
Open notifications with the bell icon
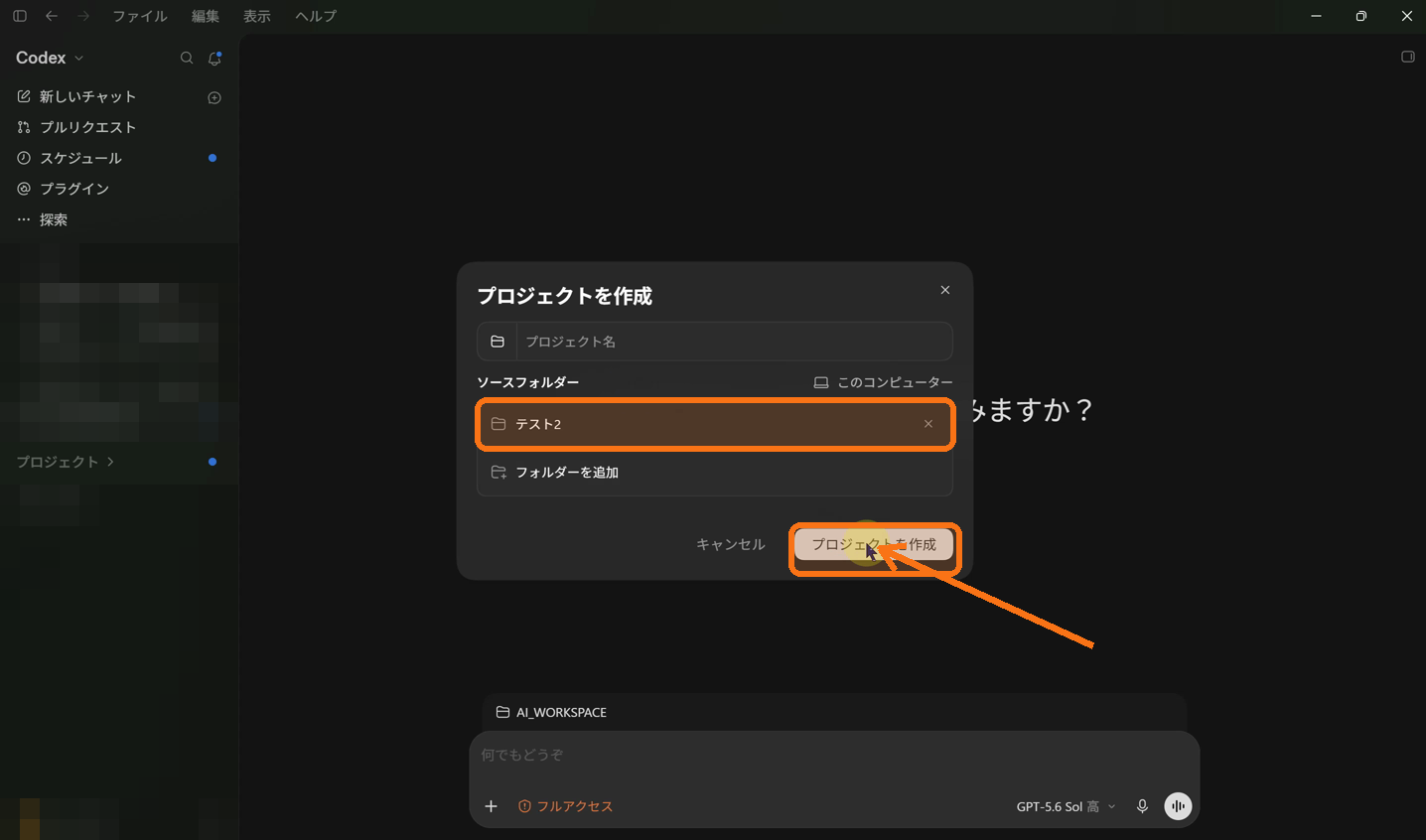coord(214,59)
